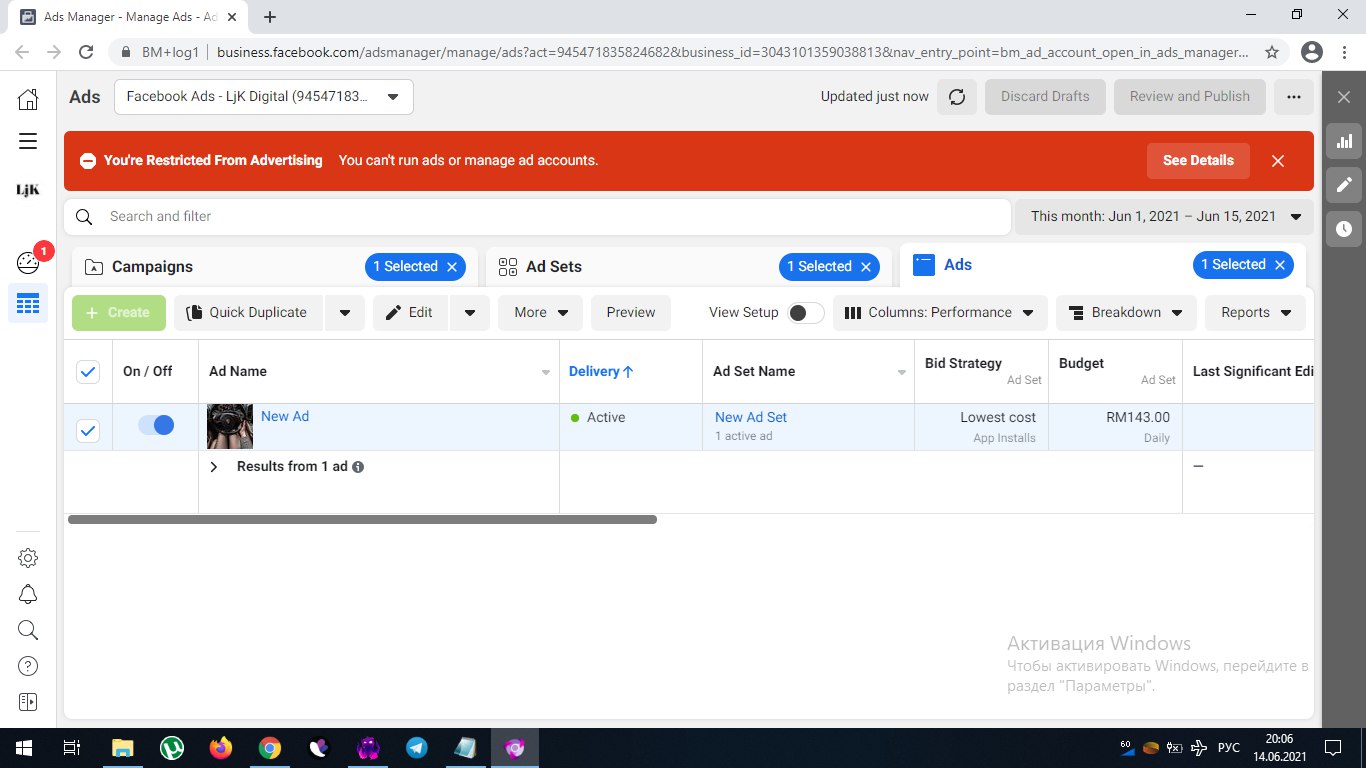Click the LjK business logo
Viewport: 1366px width, 768px height.
click(x=28, y=190)
